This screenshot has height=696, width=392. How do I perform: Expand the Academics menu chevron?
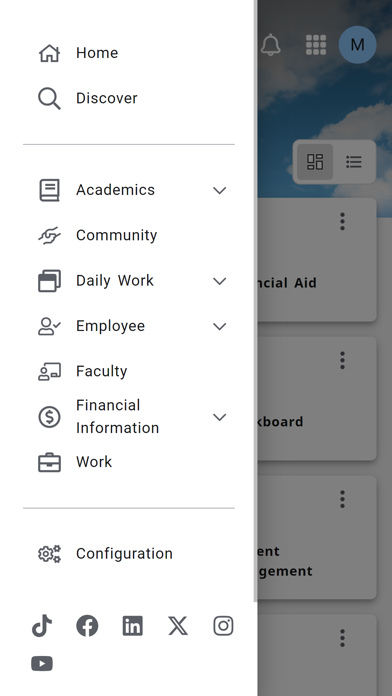220,190
